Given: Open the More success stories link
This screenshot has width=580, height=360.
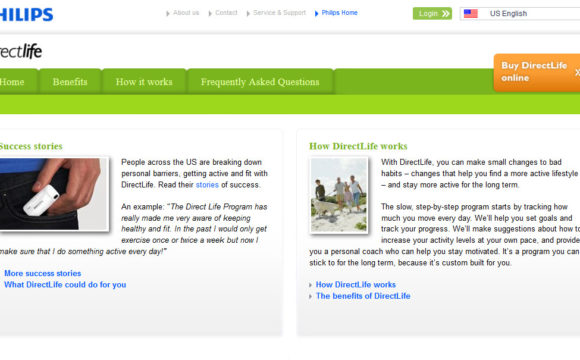Looking at the screenshot, I should click(x=43, y=273).
